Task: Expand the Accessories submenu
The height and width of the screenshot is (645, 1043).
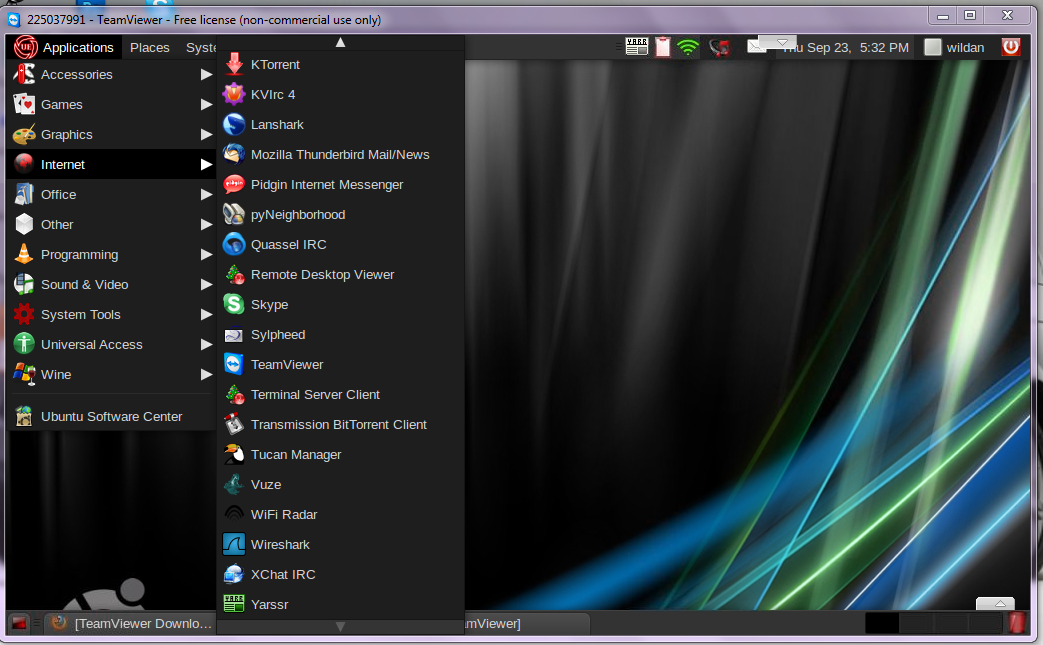Action: 111,74
